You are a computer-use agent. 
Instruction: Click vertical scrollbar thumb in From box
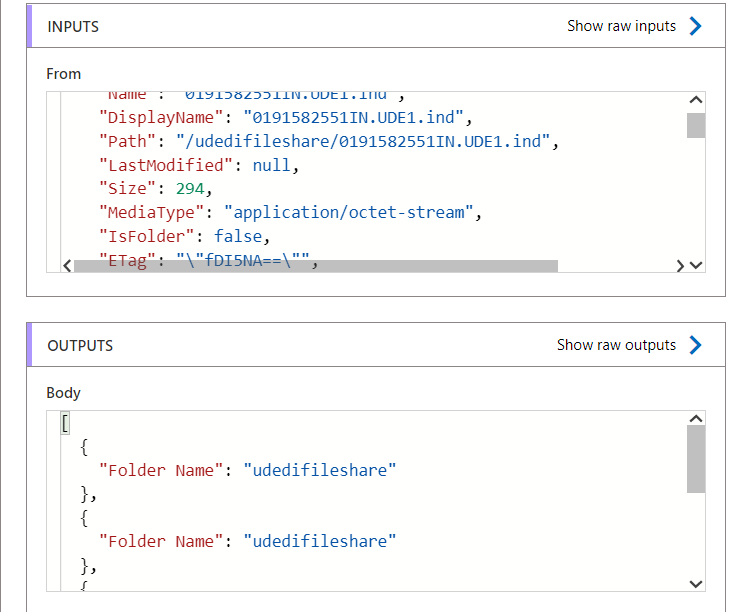(697, 125)
